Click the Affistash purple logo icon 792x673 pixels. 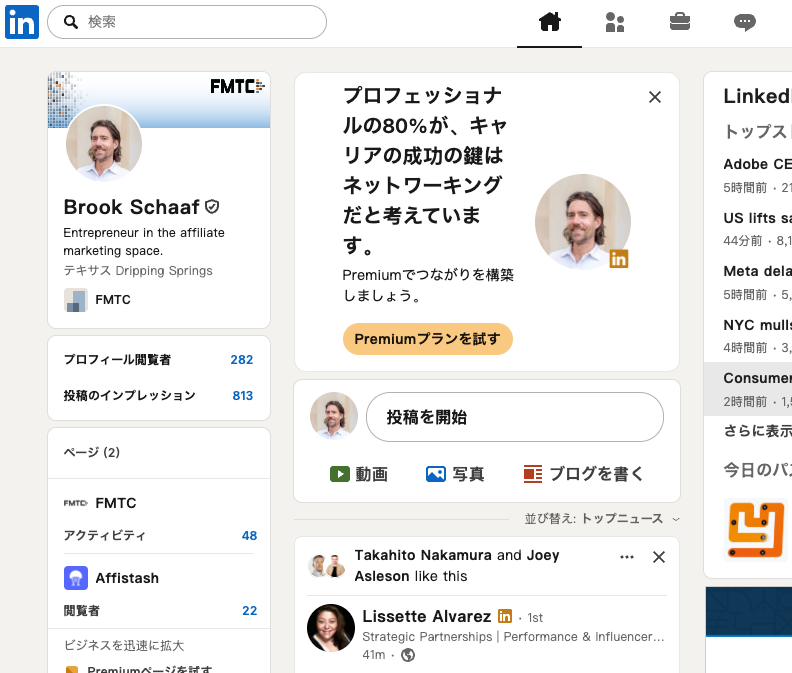76,578
